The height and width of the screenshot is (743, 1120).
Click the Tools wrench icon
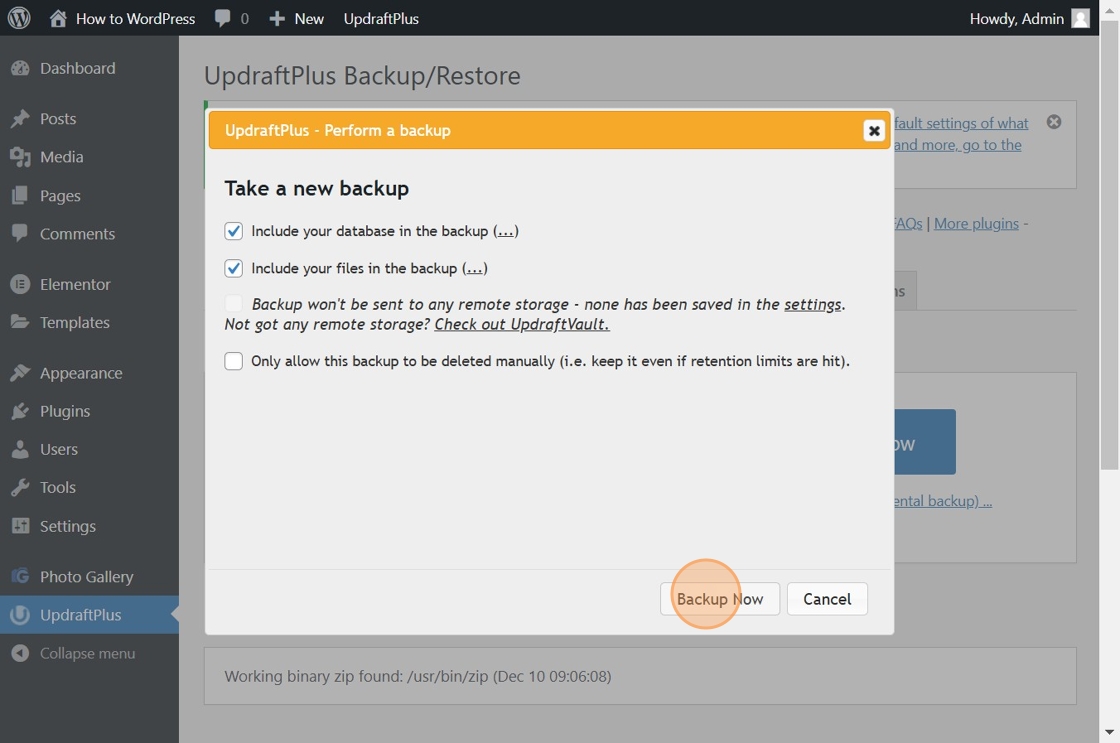20,488
